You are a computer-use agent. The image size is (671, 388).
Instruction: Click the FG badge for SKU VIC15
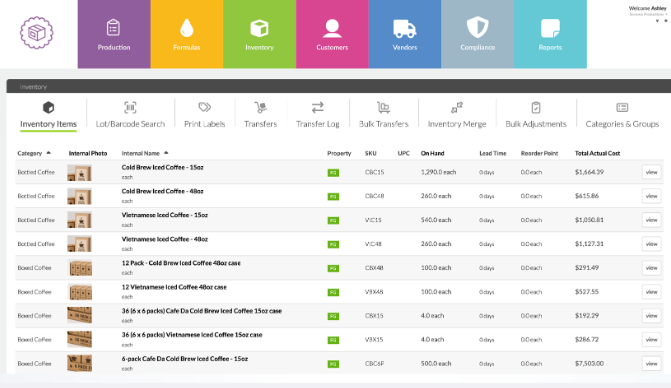tap(333, 220)
